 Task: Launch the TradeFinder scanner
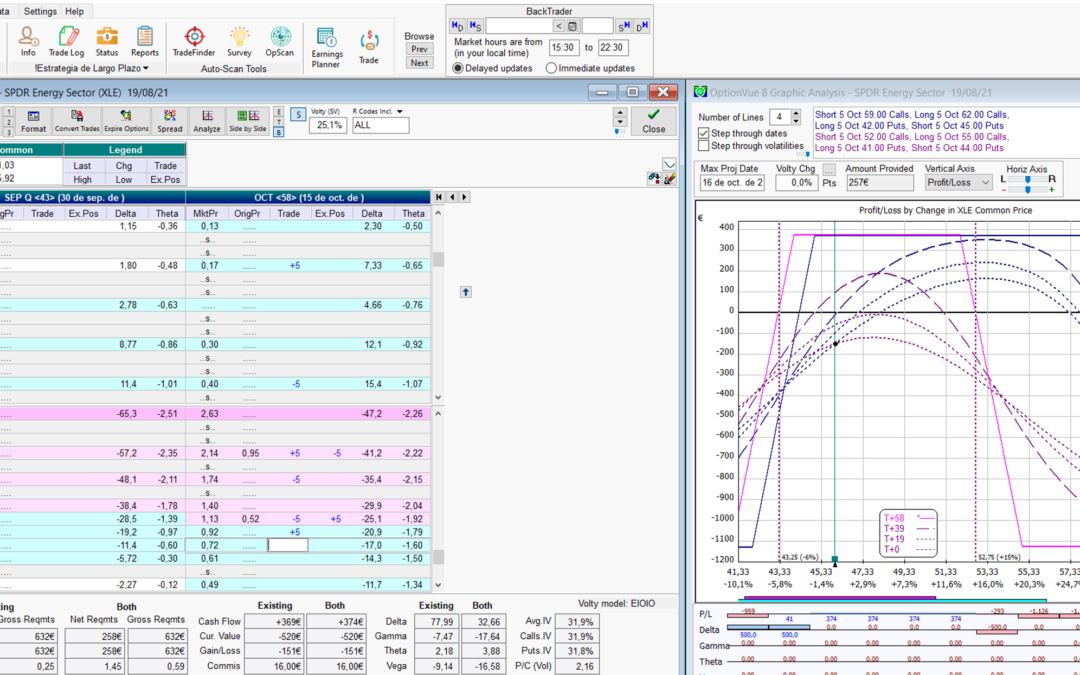coord(194,41)
